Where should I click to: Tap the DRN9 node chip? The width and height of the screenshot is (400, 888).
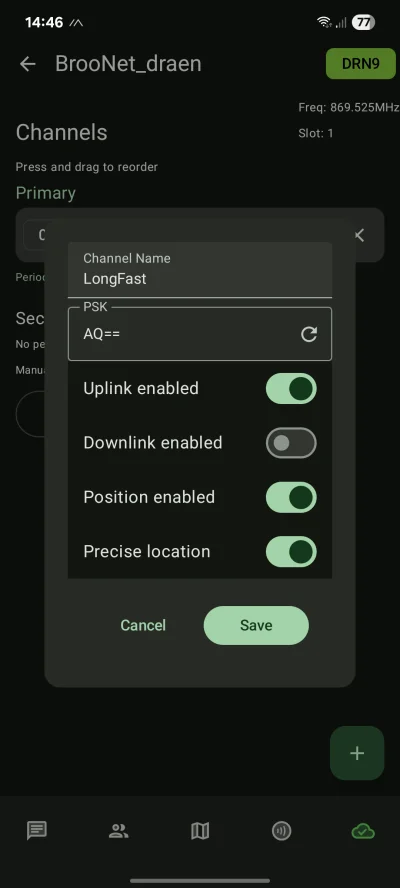point(361,63)
